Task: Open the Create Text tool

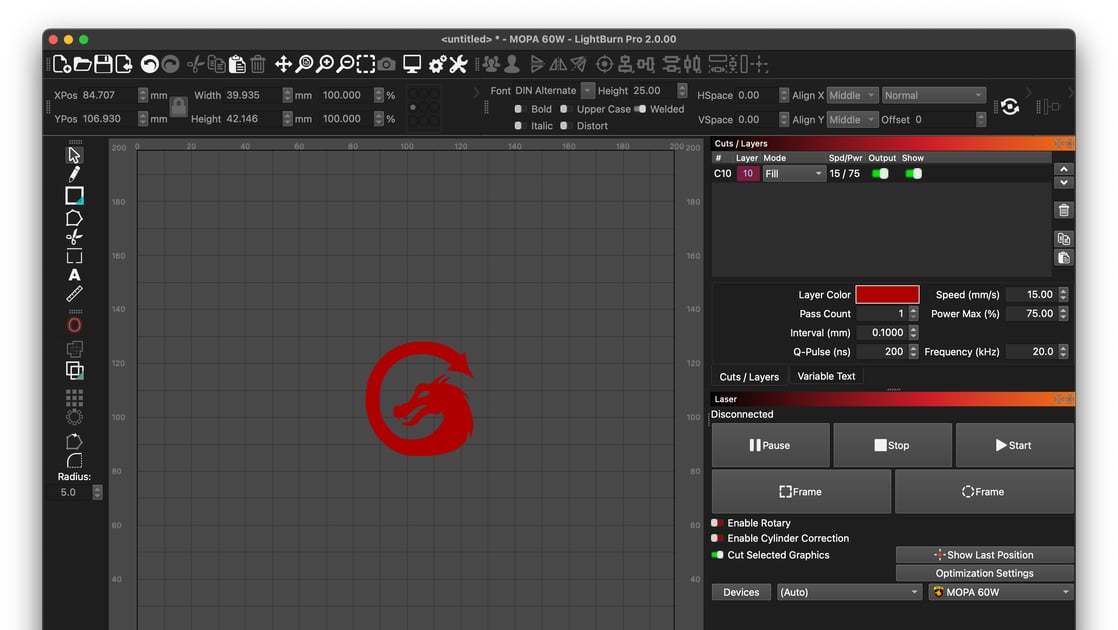Action: (x=74, y=275)
